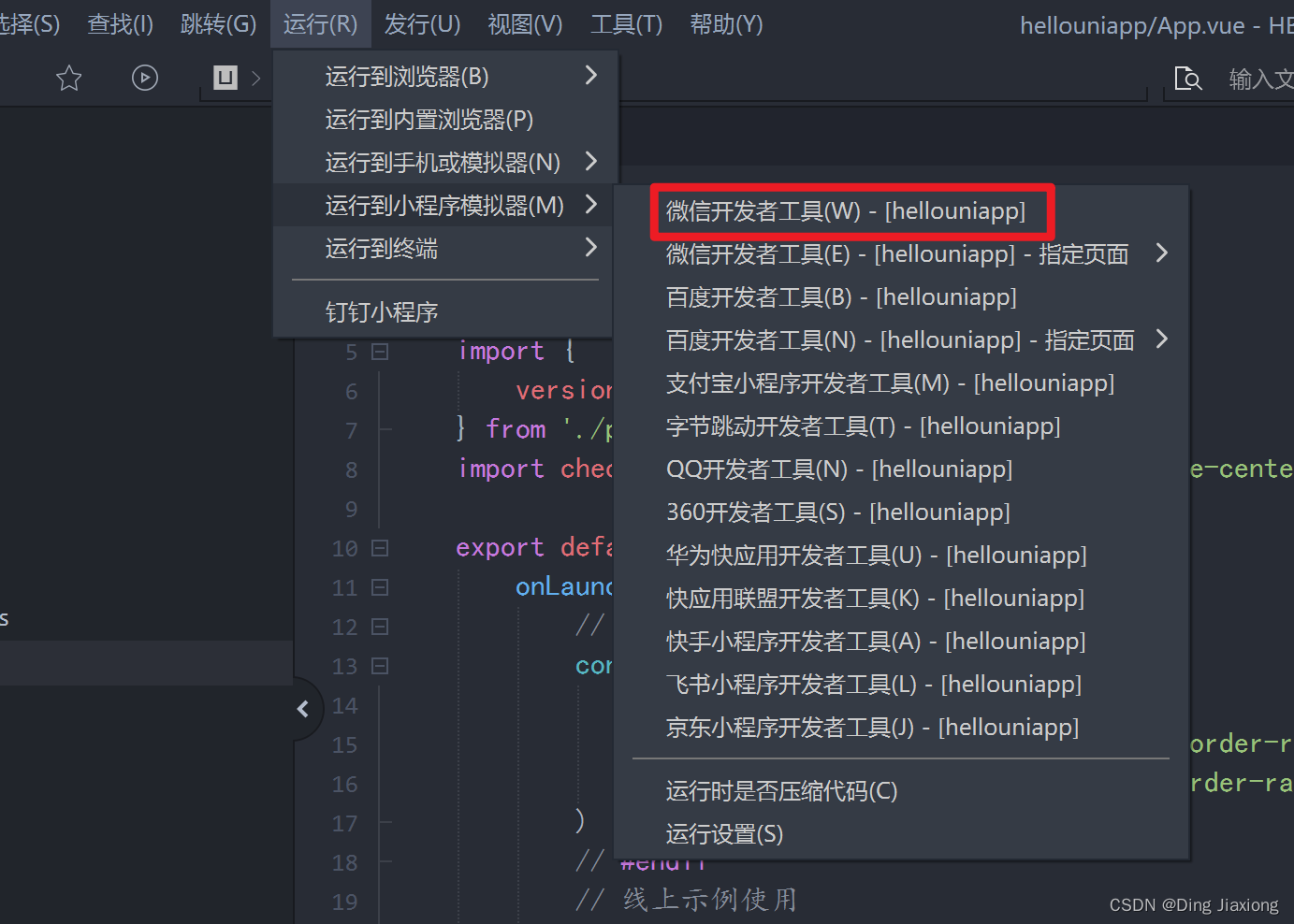This screenshot has width=1294, height=924.
Task: Choose 飞书小程序开发者工具(L) entry
Action: click(x=900, y=685)
